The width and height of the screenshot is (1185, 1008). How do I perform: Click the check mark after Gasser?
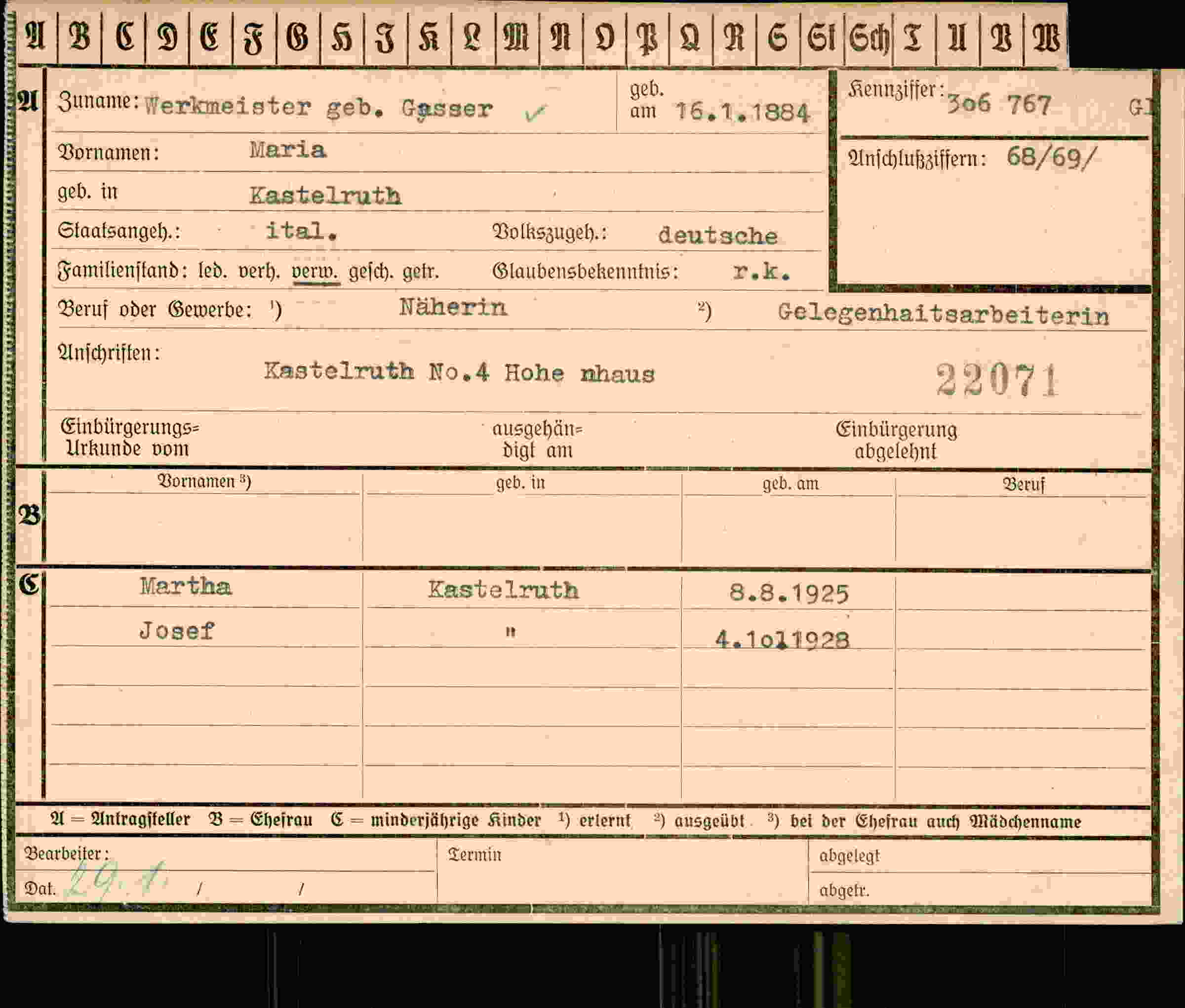[535, 113]
